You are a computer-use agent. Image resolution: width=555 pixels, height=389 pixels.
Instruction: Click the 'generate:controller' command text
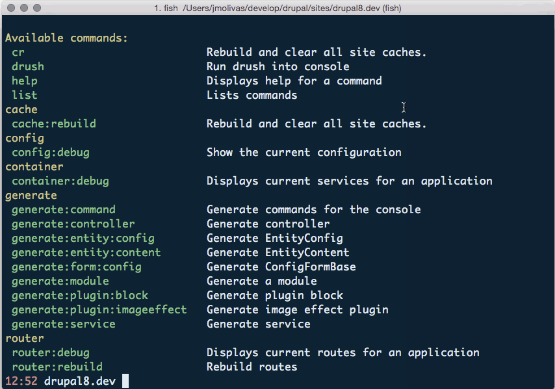(73, 224)
